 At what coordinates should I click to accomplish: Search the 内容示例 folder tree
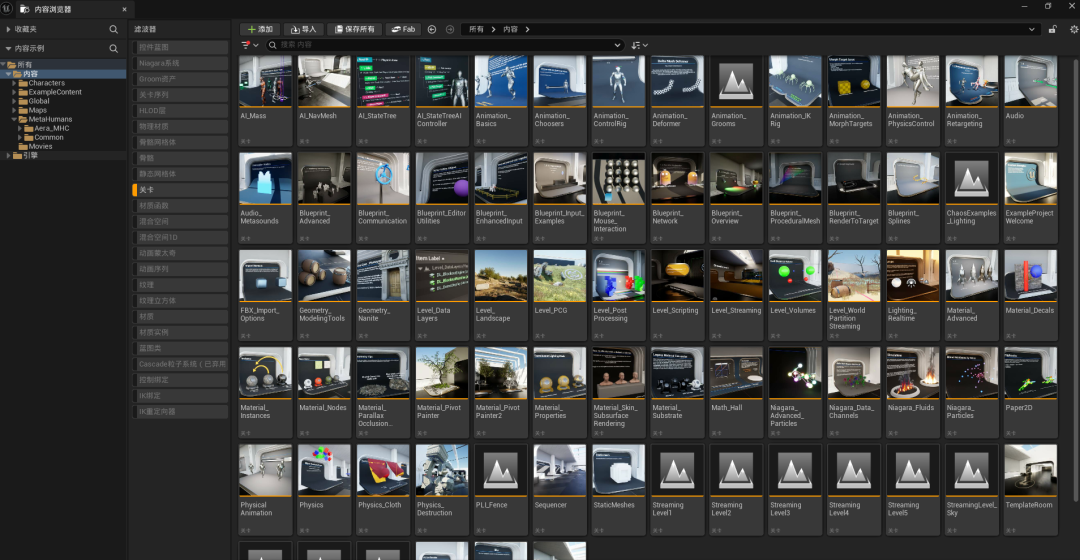click(114, 49)
